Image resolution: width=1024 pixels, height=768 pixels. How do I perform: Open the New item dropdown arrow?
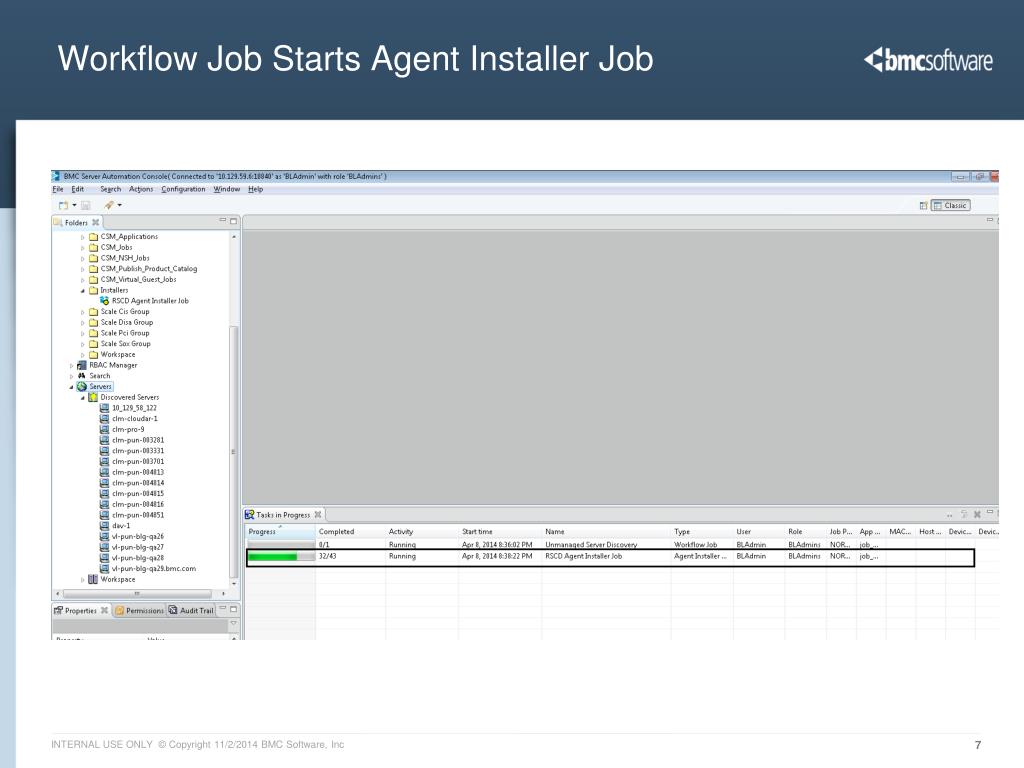click(74, 206)
